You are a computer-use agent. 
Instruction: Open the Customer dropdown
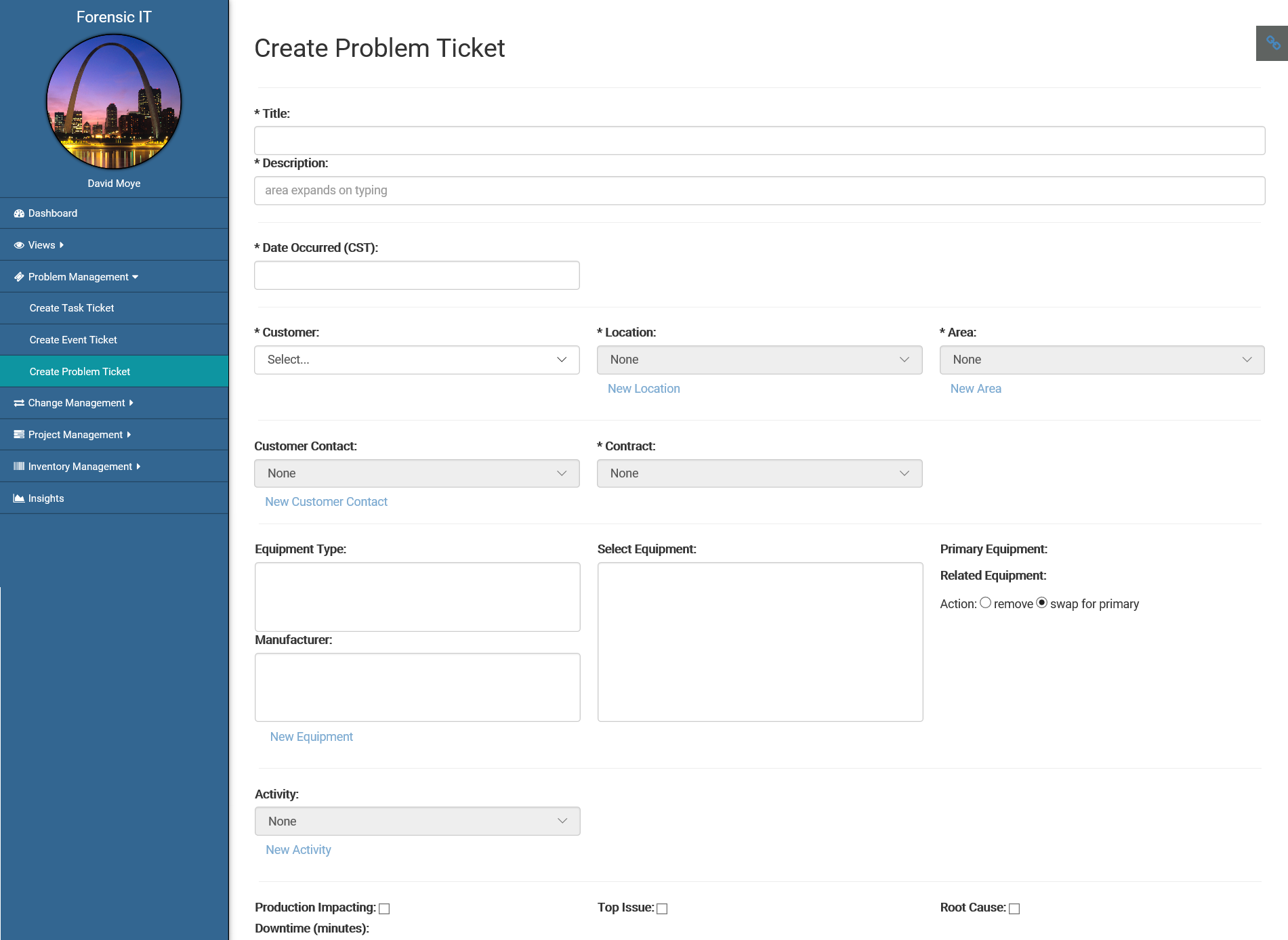coord(417,360)
